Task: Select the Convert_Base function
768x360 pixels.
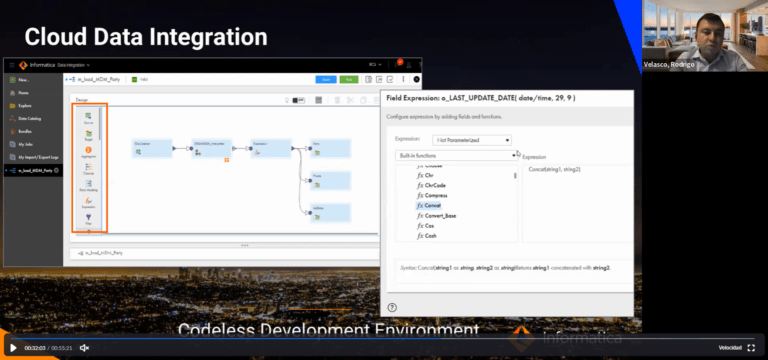Action: point(436,216)
